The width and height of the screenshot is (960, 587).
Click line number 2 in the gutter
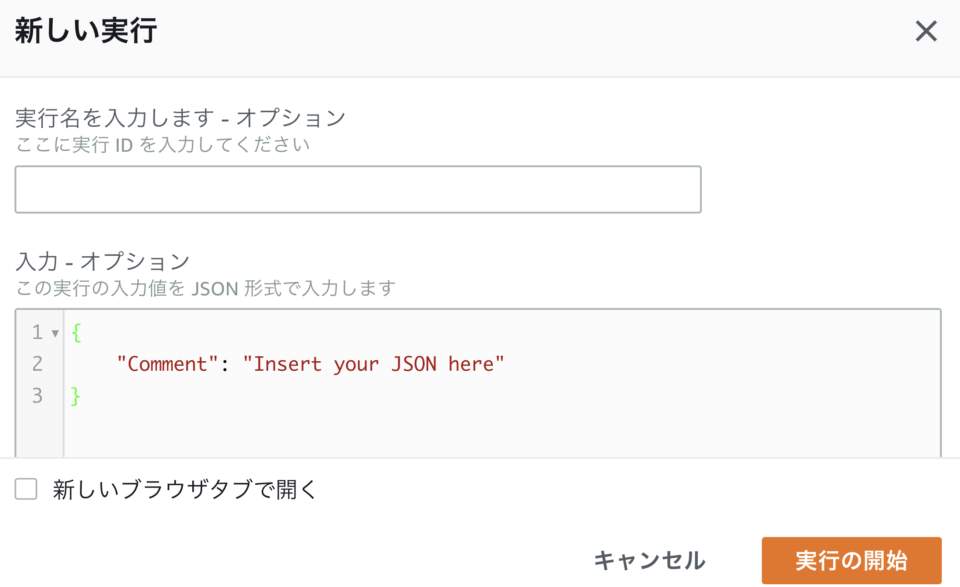tap(37, 364)
